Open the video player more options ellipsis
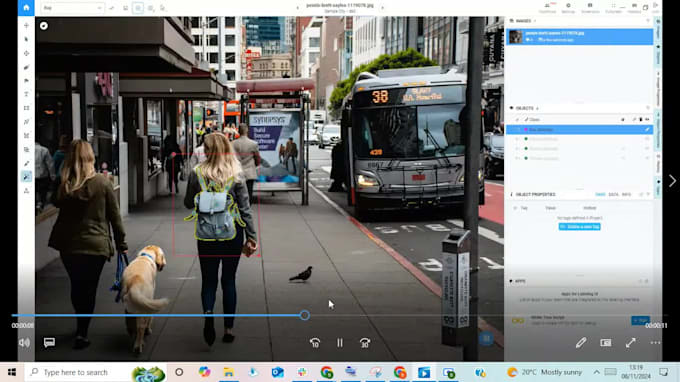Image resolution: width=680 pixels, height=382 pixels. (x=655, y=343)
